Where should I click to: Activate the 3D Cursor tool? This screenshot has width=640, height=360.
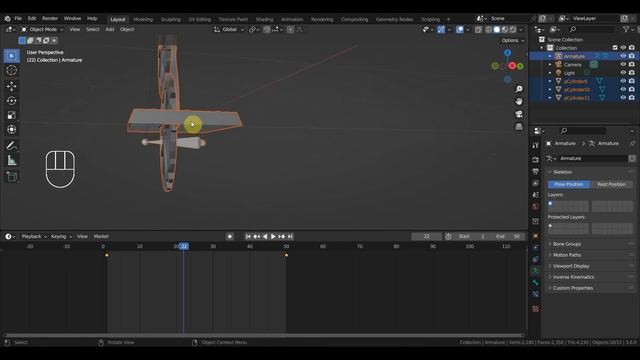(x=11, y=70)
